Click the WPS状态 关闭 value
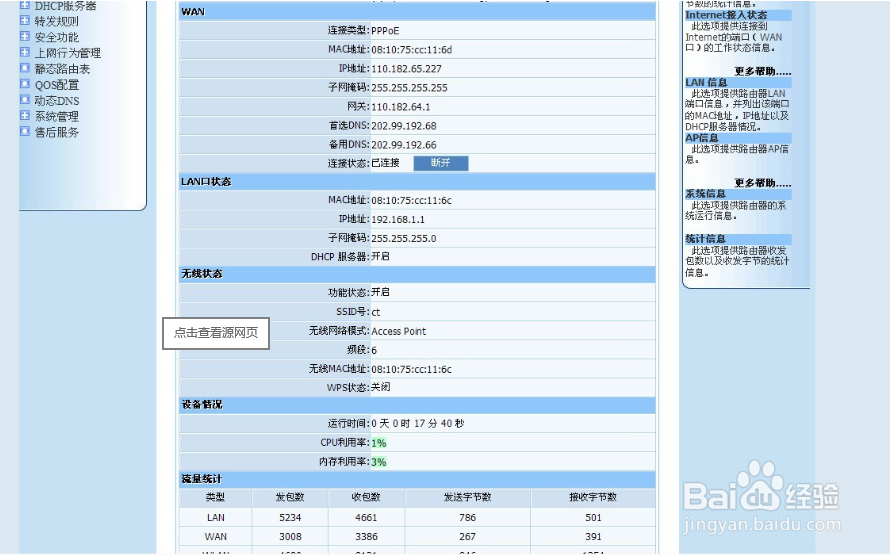This screenshot has width=890, height=555. (380, 387)
